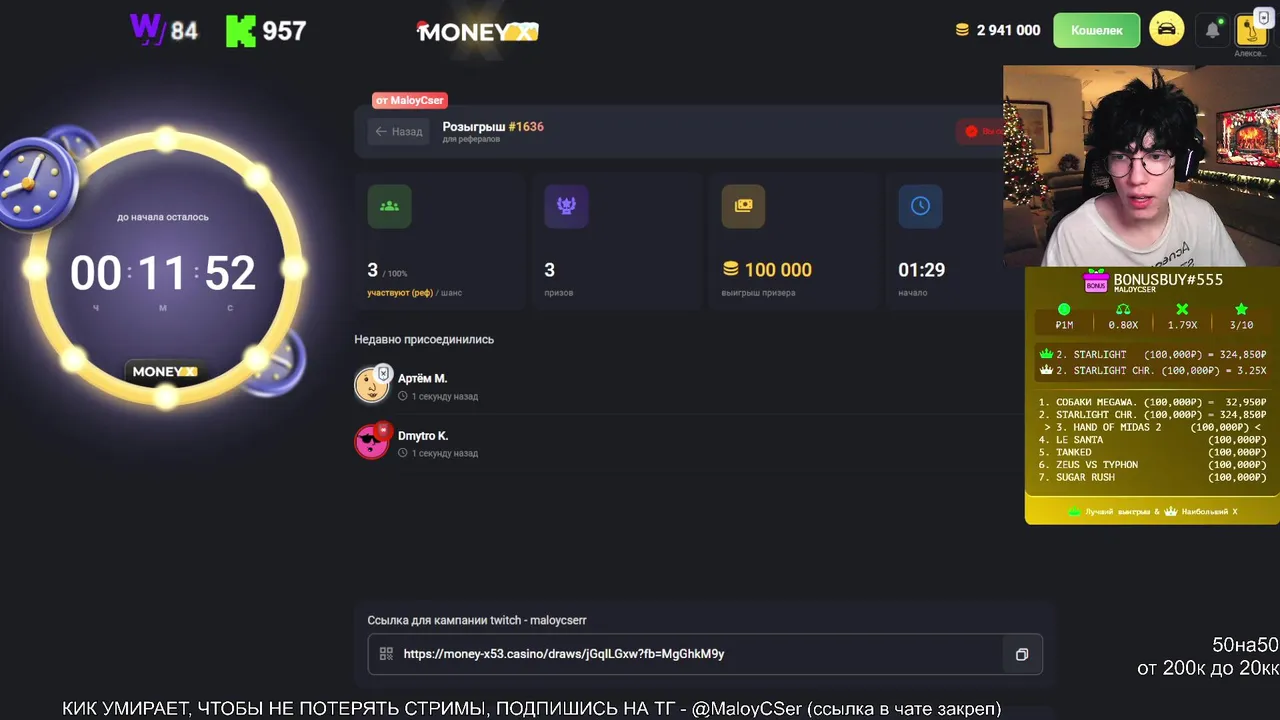Click the coin balance 2 941 000
The width and height of the screenshot is (1280, 720).
pos(998,30)
